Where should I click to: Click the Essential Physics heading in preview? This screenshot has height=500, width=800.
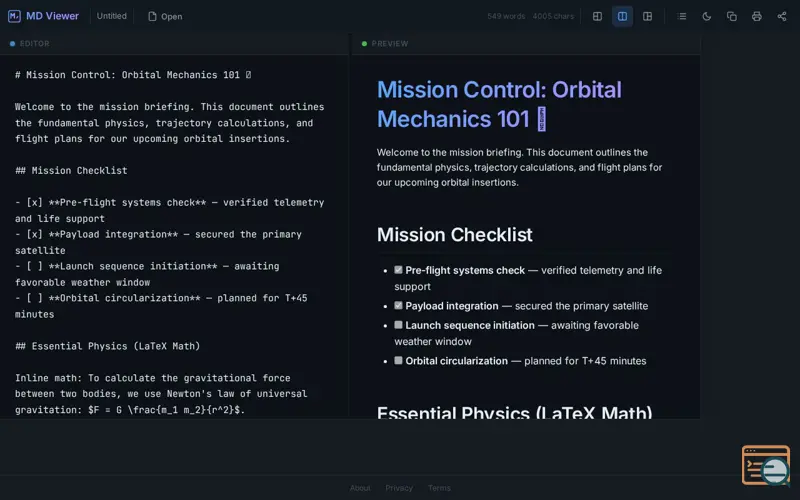514,412
